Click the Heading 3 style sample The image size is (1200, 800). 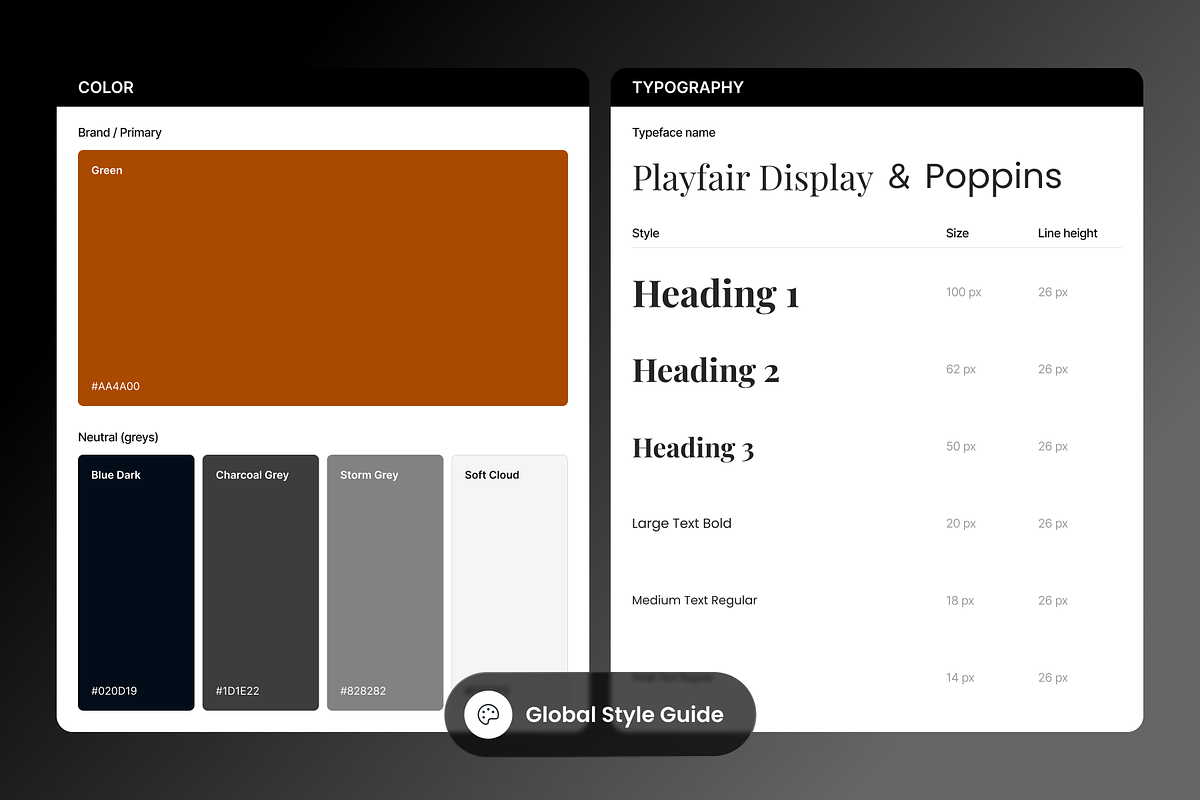tap(693, 448)
